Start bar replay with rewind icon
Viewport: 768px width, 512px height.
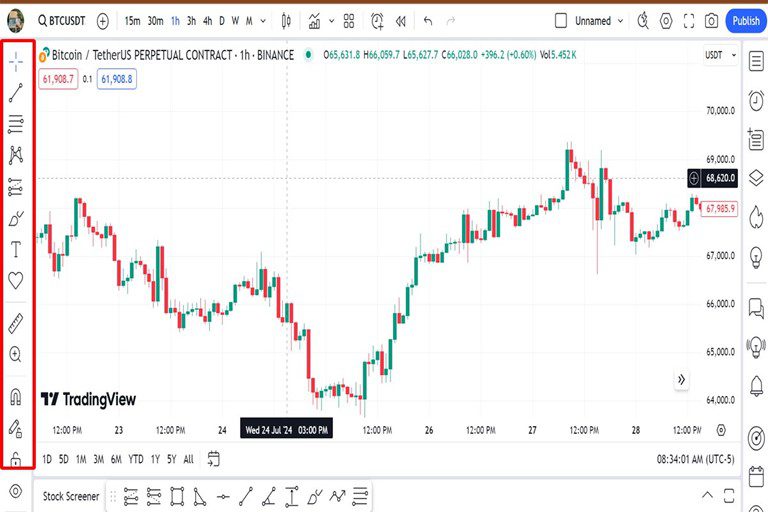click(x=401, y=21)
